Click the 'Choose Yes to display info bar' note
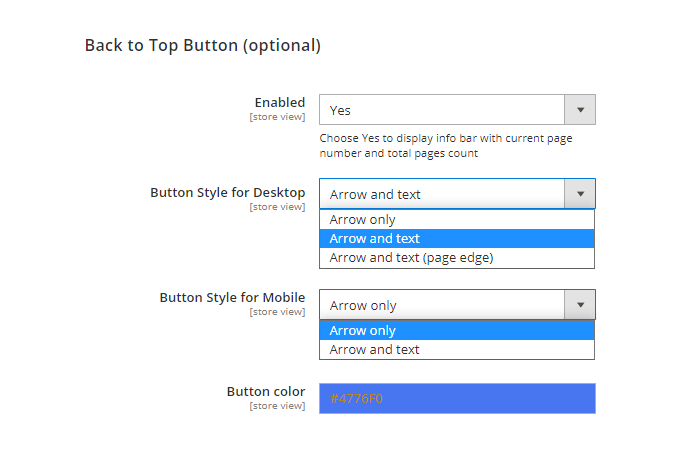685x460 pixels. tap(445, 146)
